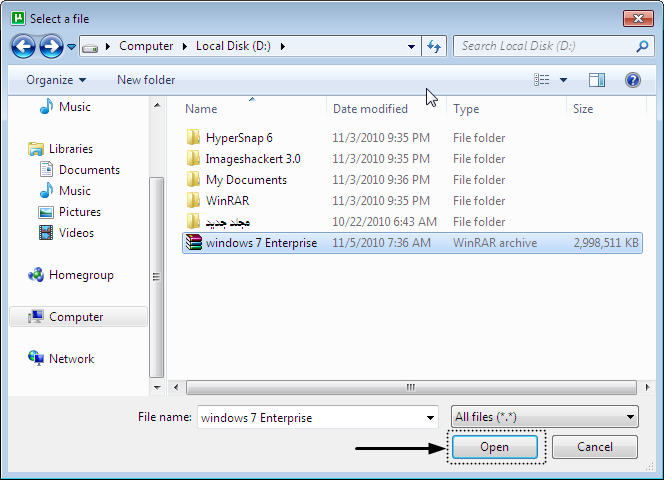
Task: Toggle the preview pane icon
Action: coord(597,80)
